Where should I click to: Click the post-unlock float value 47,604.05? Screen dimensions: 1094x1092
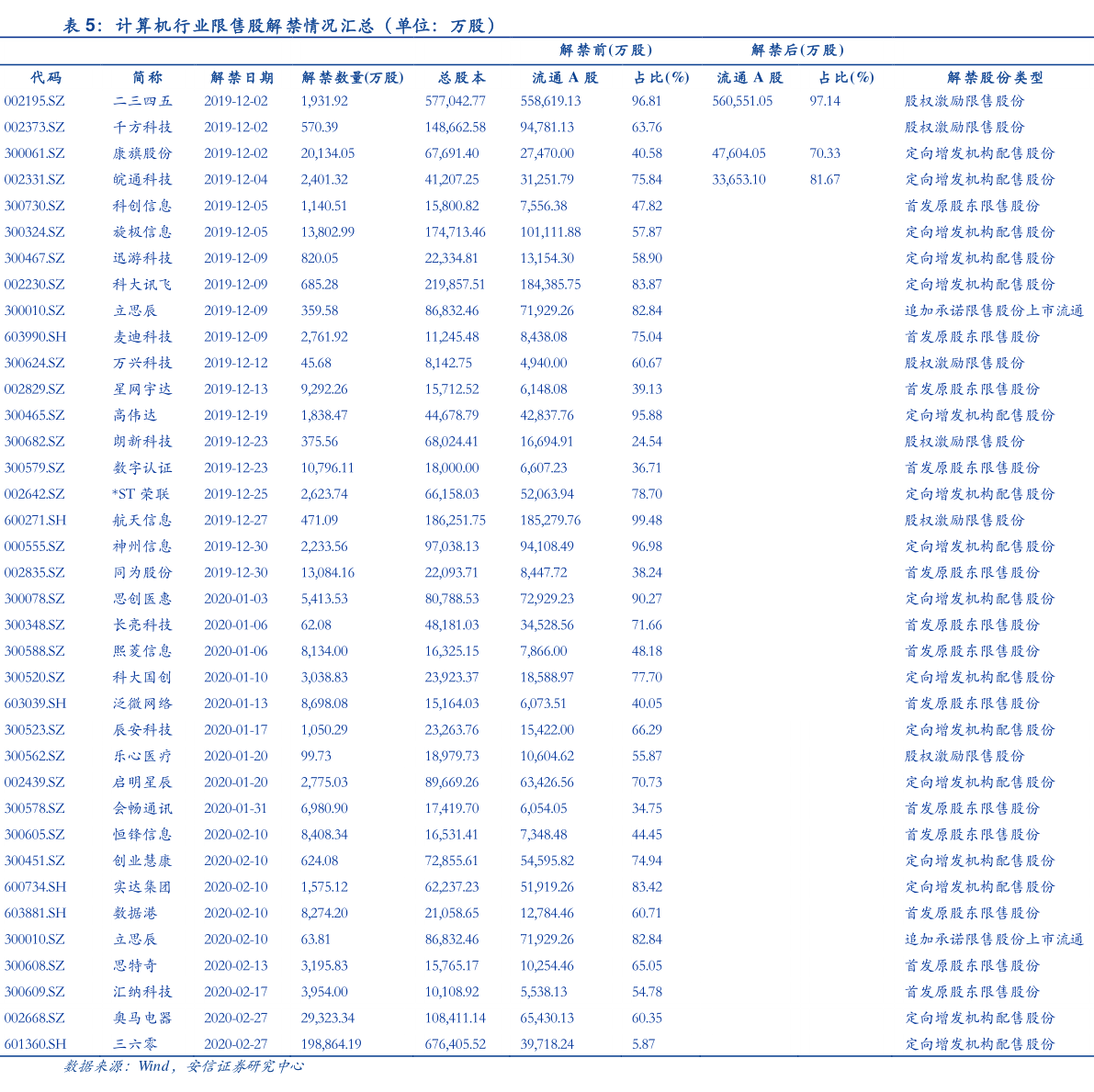click(x=739, y=153)
